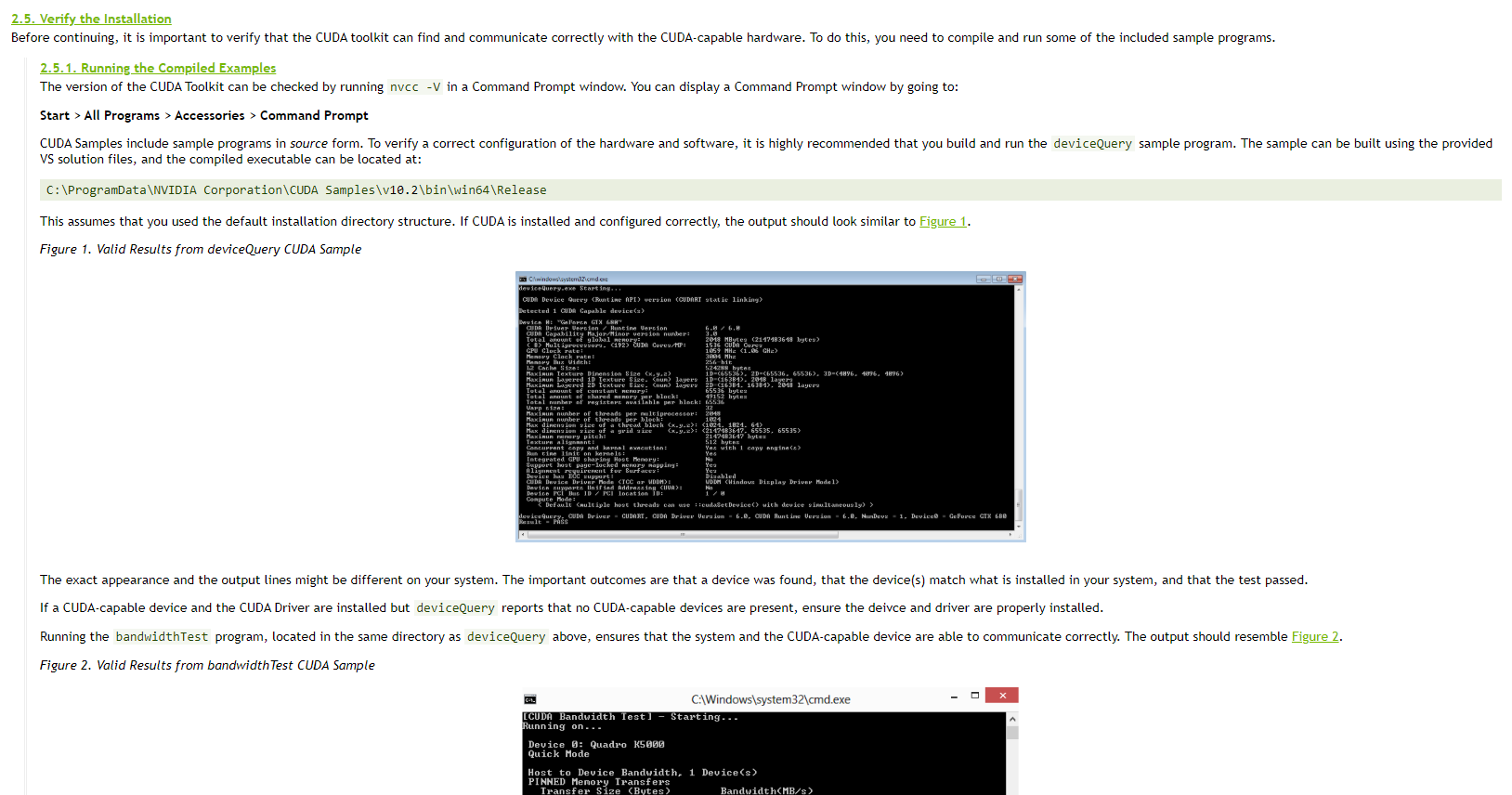Image resolution: width=1512 pixels, height=795 pixels.
Task: Click the bold 'Start' text
Action: pyautogui.click(x=55, y=115)
